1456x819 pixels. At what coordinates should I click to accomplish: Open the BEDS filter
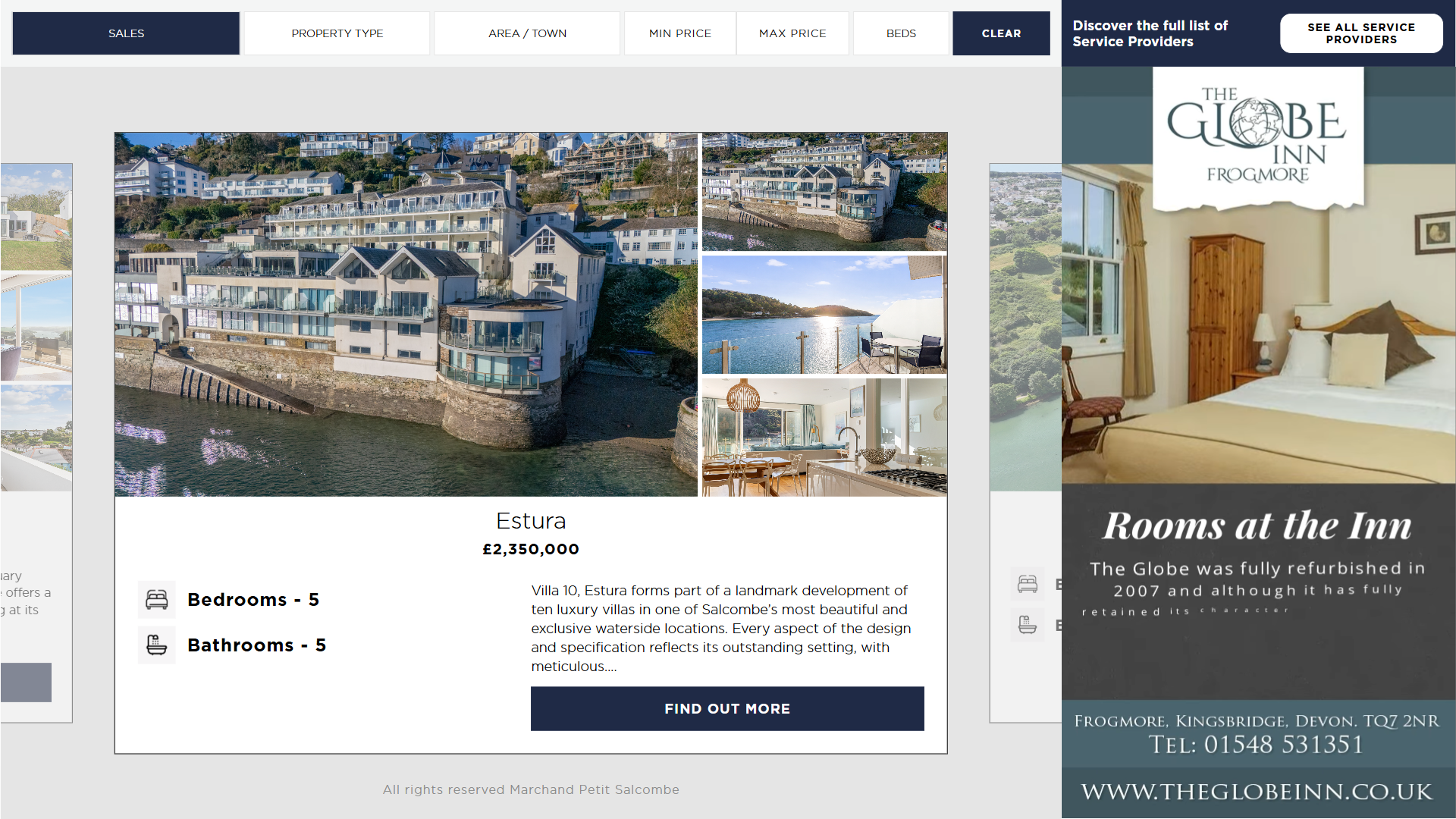[x=901, y=33]
